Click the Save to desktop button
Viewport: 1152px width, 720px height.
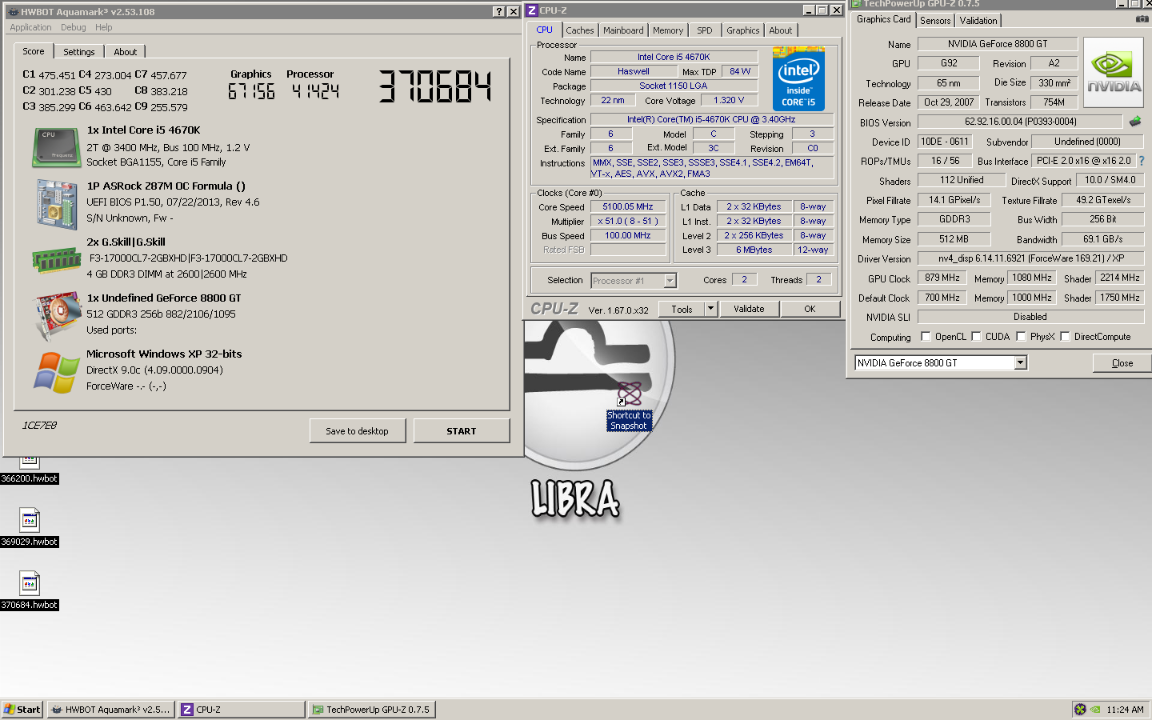[x=357, y=431]
